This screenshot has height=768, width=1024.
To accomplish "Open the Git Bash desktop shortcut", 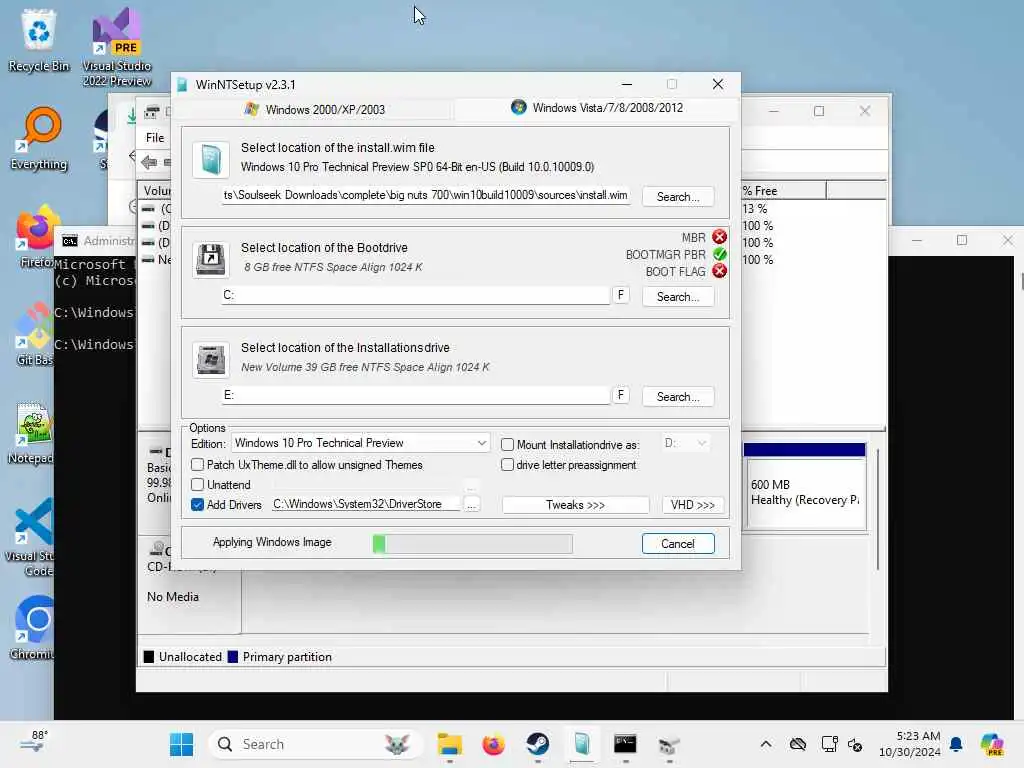I will point(34,334).
